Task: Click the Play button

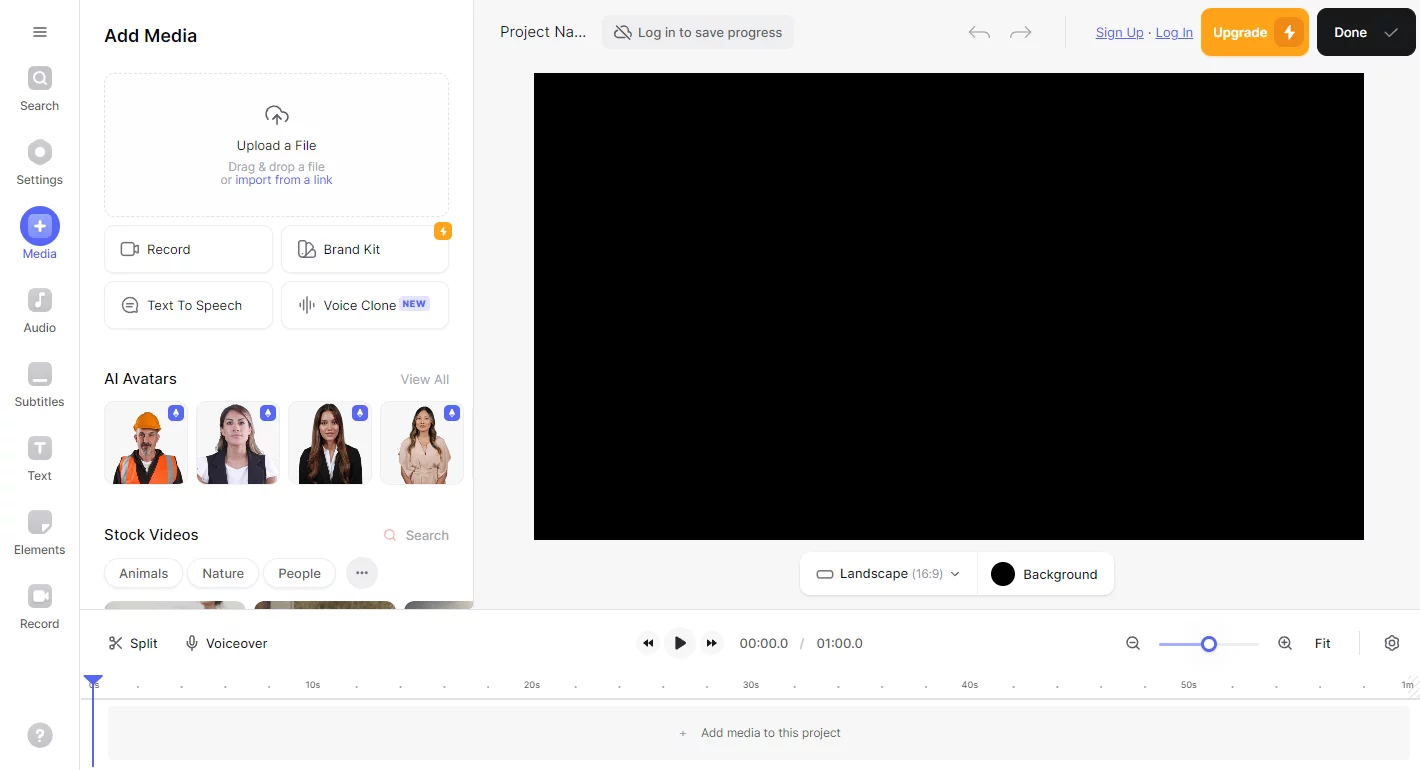Action: tap(680, 643)
